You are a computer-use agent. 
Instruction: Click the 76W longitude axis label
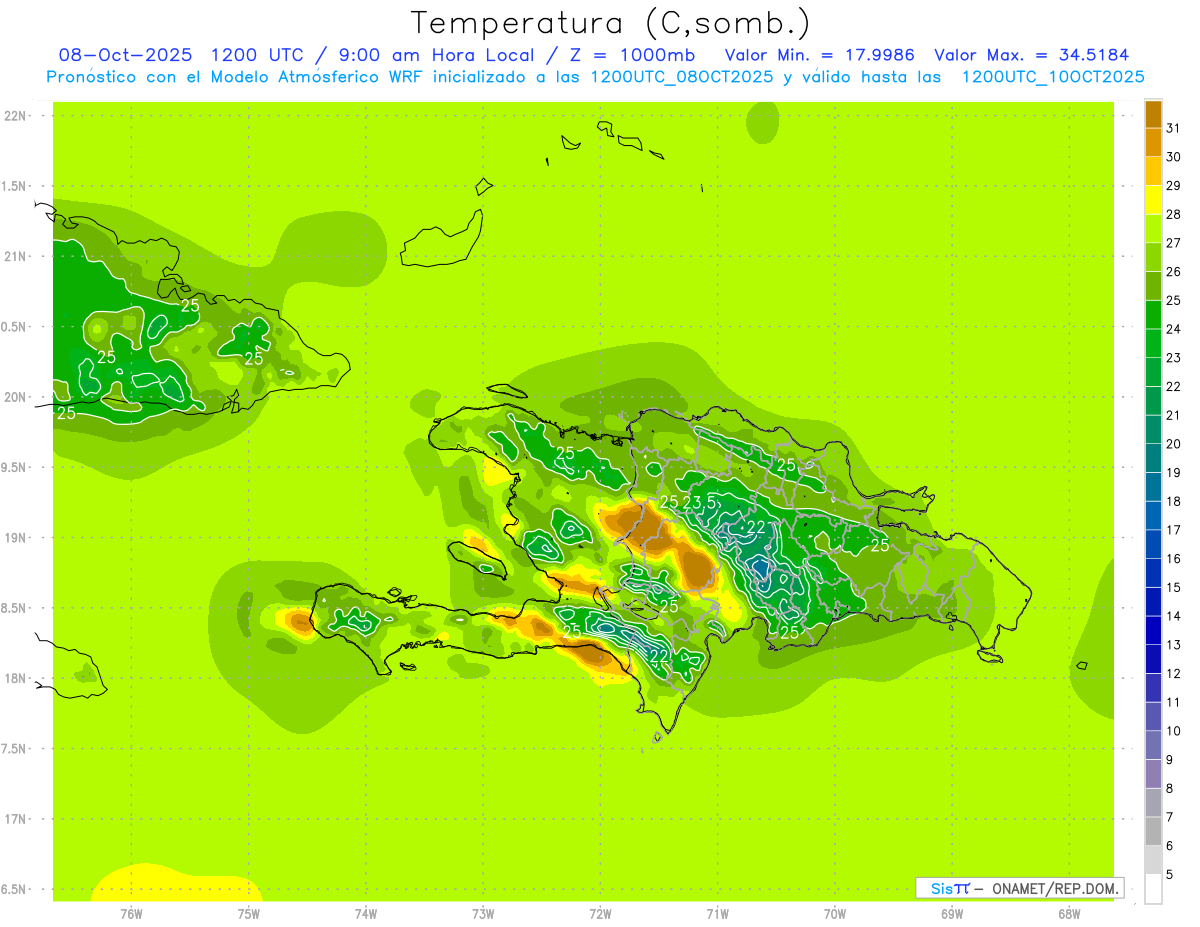[131, 913]
